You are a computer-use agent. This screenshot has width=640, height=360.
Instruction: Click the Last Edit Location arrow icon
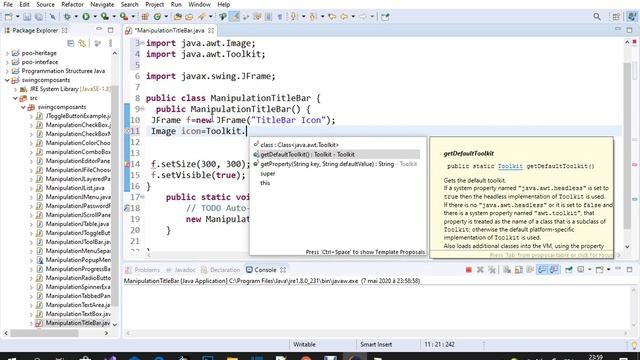332,17
